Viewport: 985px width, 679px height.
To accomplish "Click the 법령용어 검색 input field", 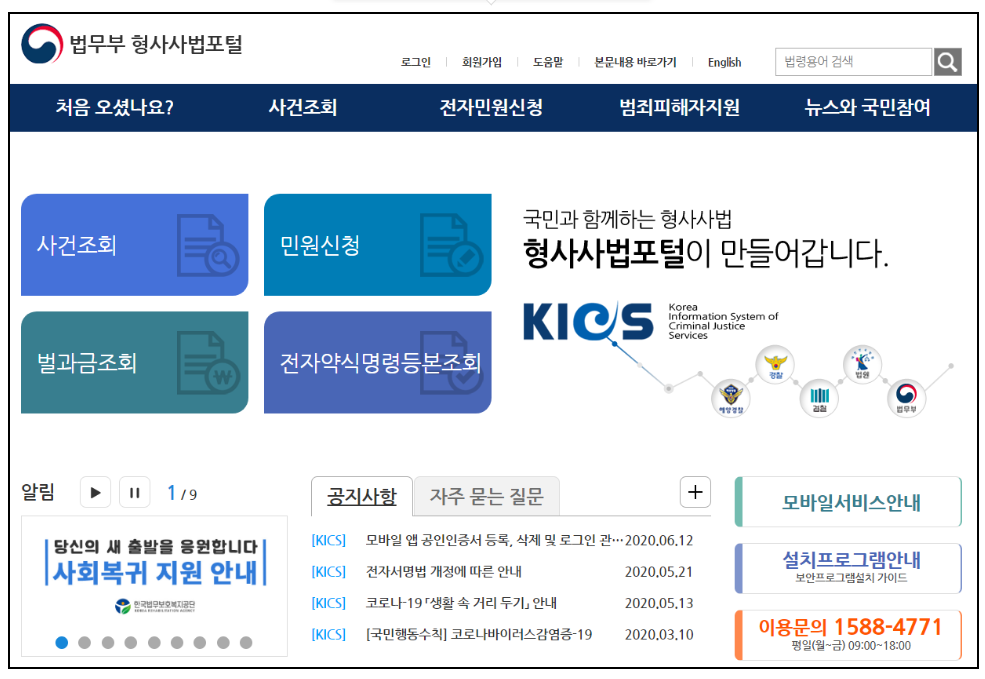I will pyautogui.click(x=853, y=62).
